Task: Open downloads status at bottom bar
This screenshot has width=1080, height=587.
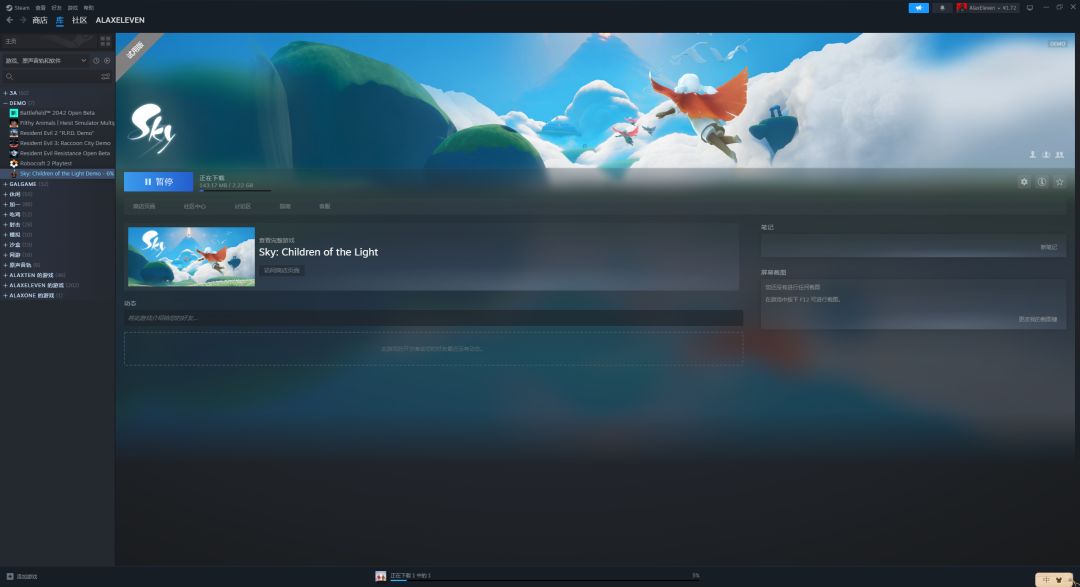Action: pos(411,575)
